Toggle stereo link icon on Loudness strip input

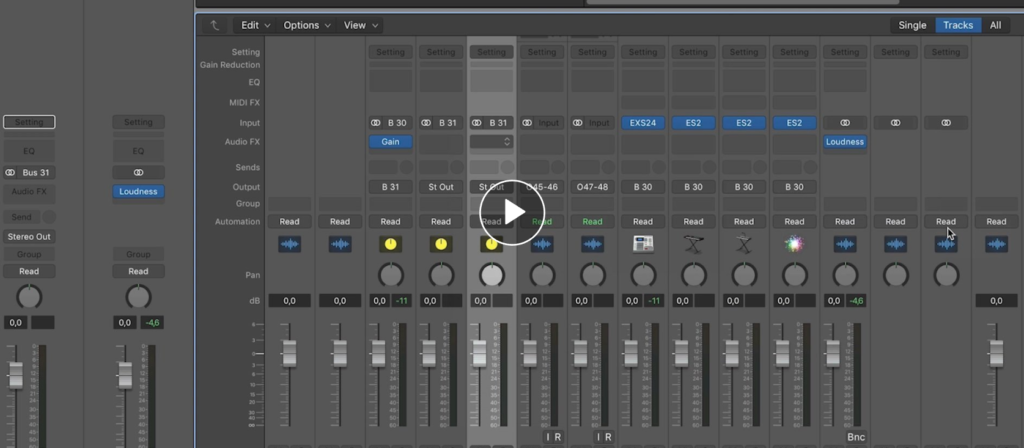(845, 123)
